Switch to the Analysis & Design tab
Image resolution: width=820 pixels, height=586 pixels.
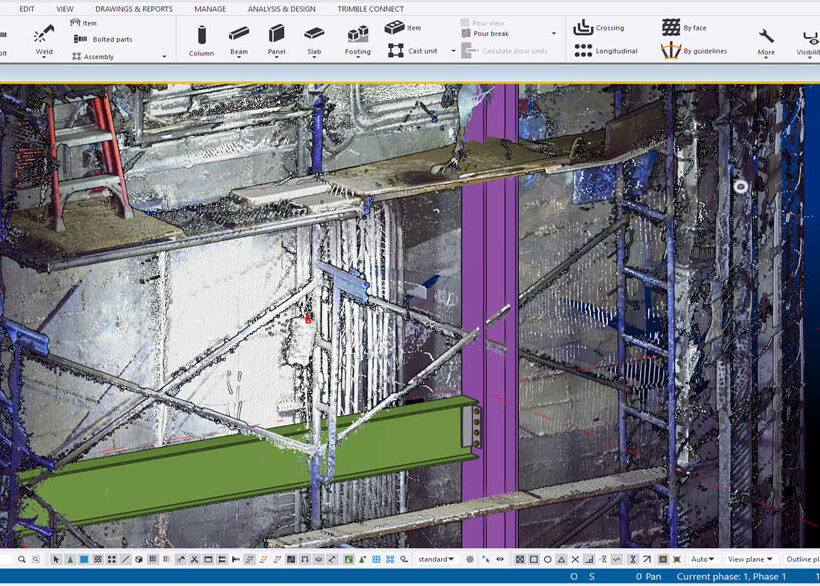(x=281, y=9)
